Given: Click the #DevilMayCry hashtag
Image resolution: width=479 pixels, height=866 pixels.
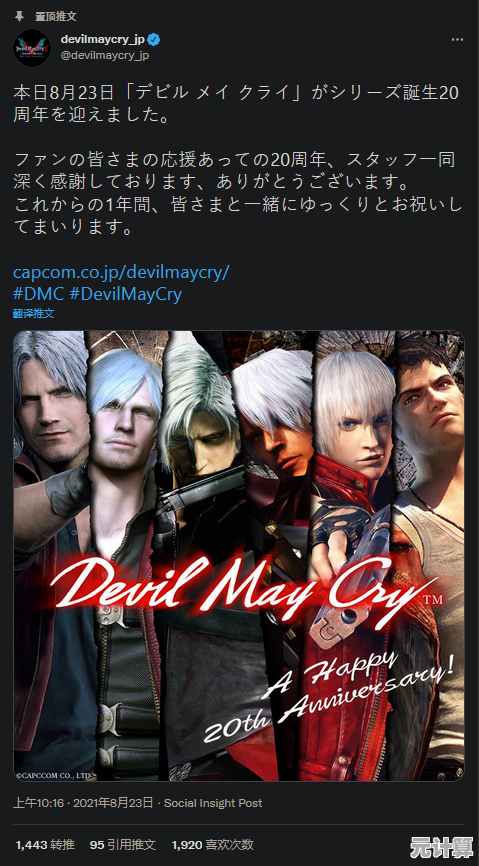Looking at the screenshot, I should [125, 294].
